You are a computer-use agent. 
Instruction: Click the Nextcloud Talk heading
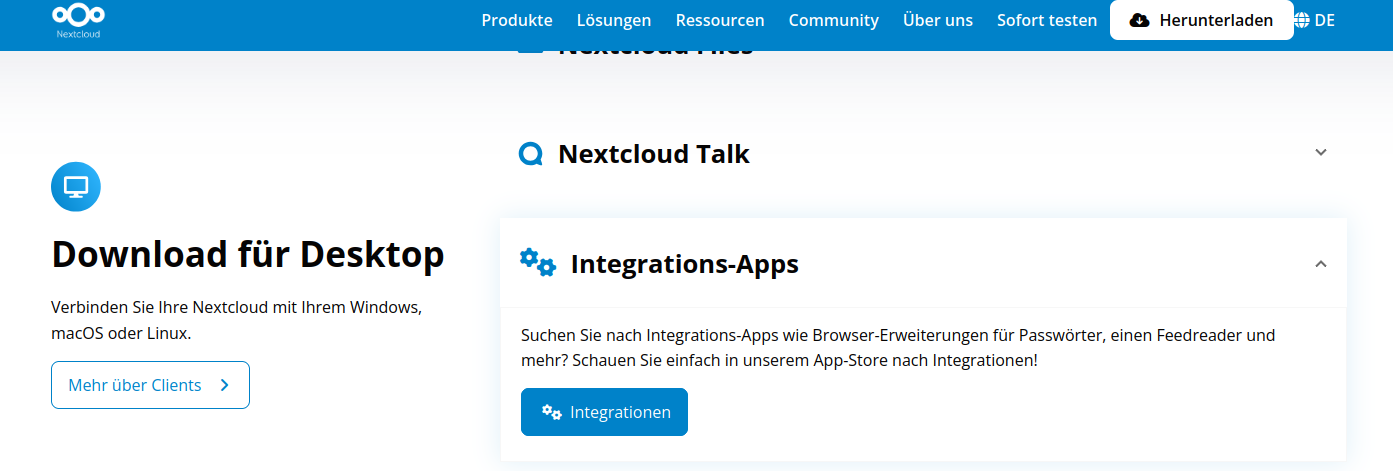654,154
